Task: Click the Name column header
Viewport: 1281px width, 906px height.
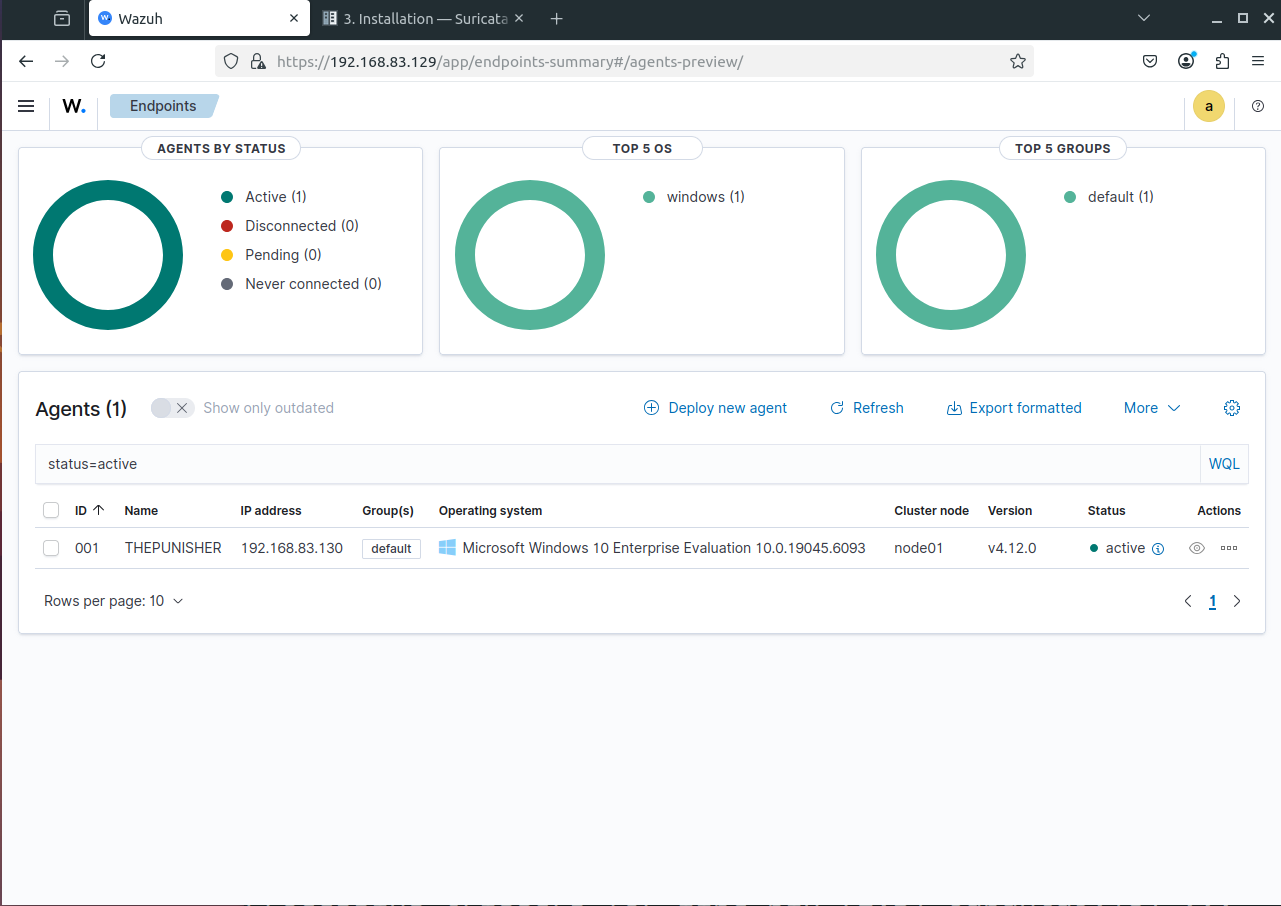Action: click(141, 510)
